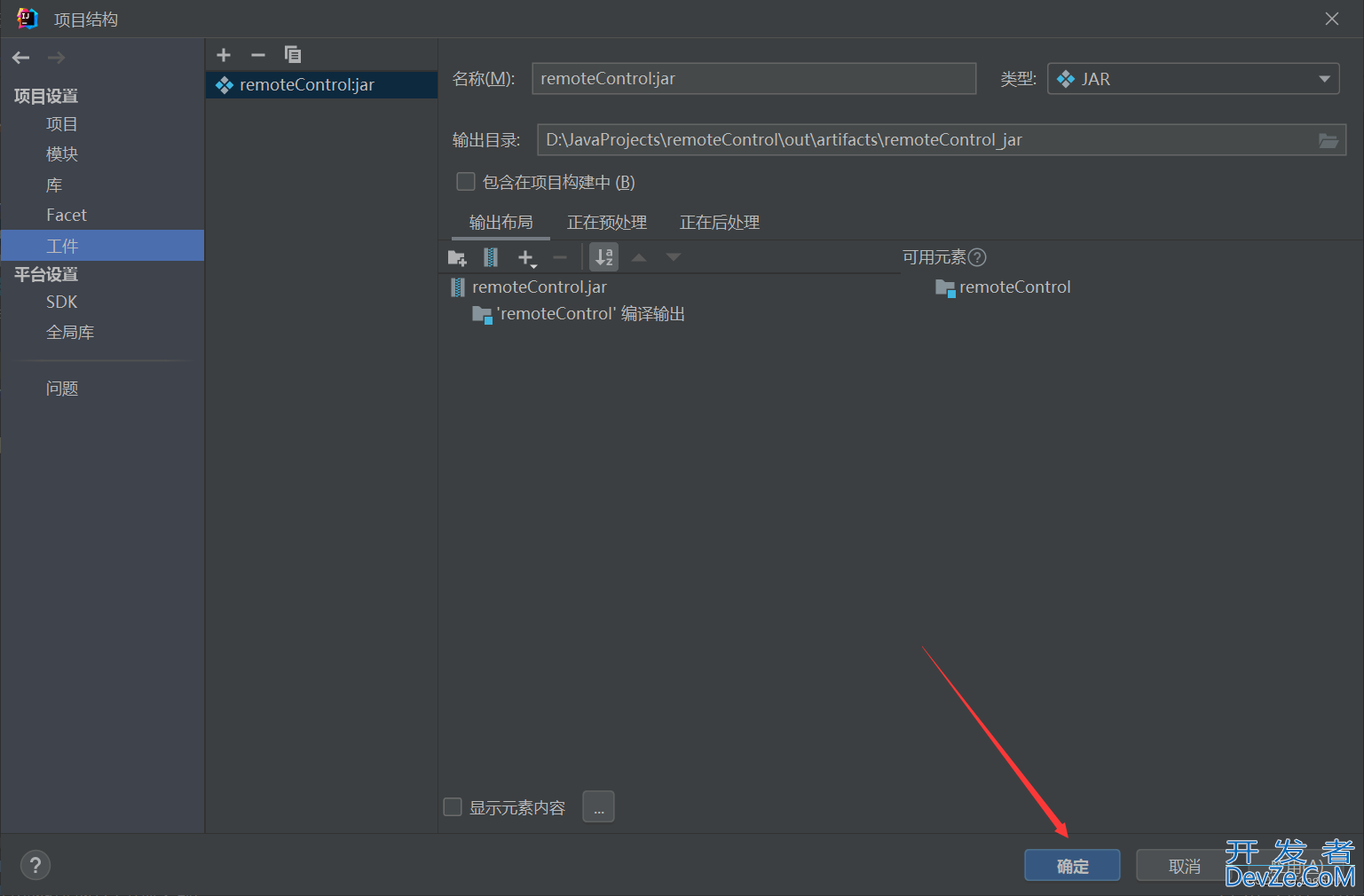Switch to the 正在后处理 tab

[x=720, y=223]
